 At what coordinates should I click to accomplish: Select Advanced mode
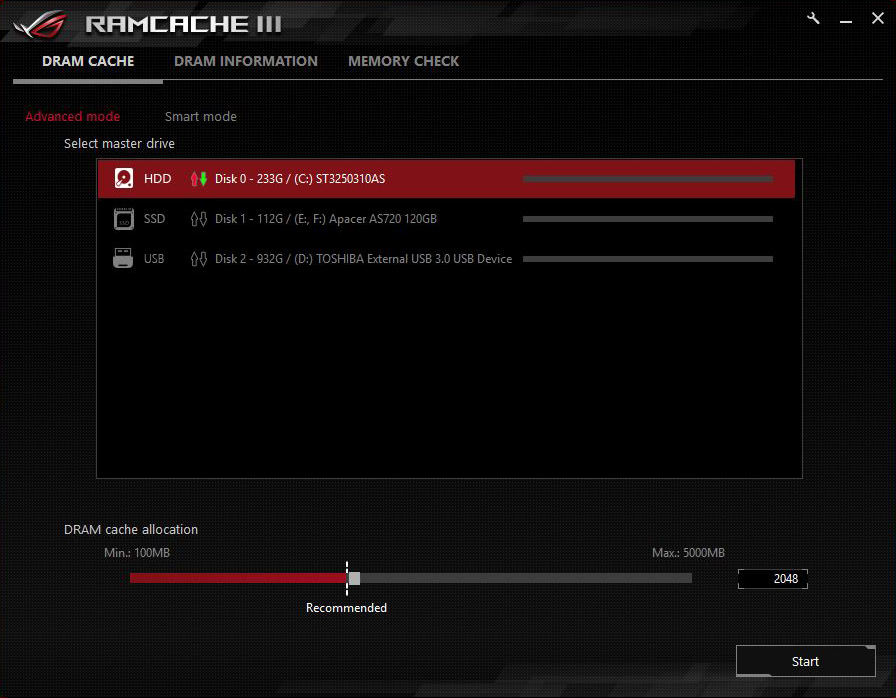pyautogui.click(x=73, y=117)
